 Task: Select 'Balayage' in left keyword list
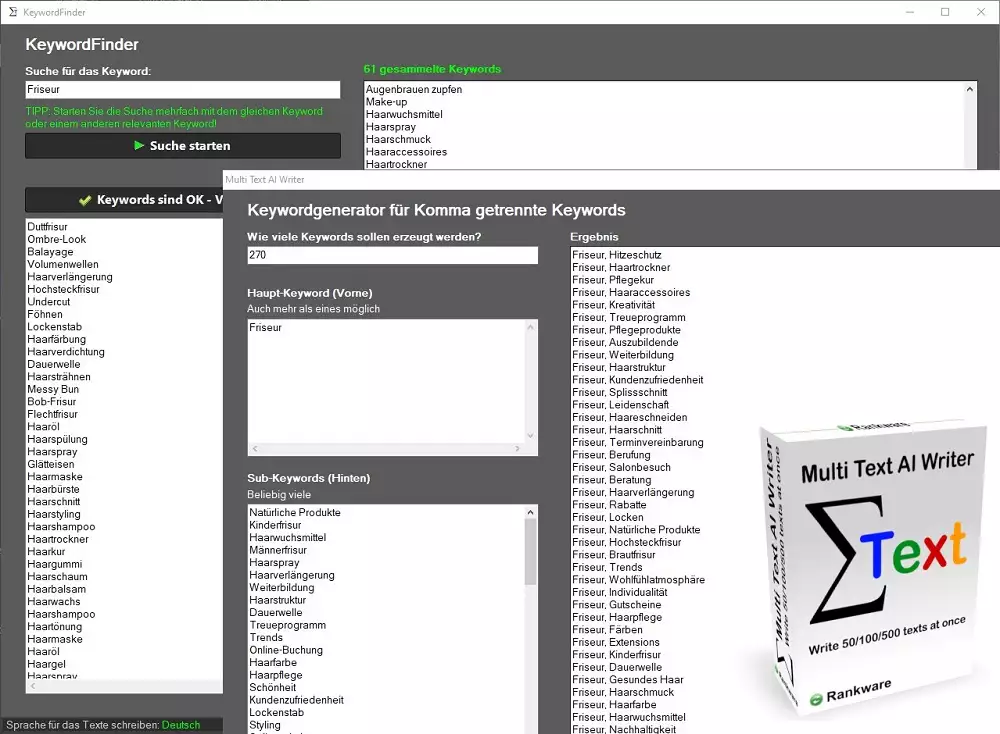[50, 252]
